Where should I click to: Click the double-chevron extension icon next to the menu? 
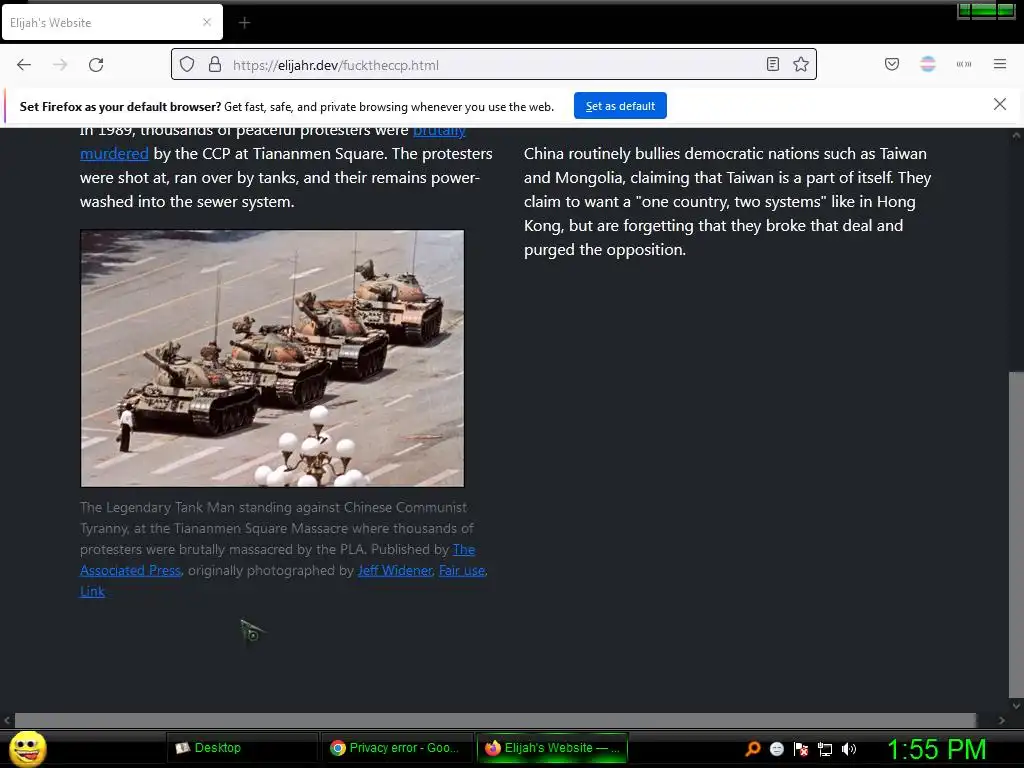point(964,64)
